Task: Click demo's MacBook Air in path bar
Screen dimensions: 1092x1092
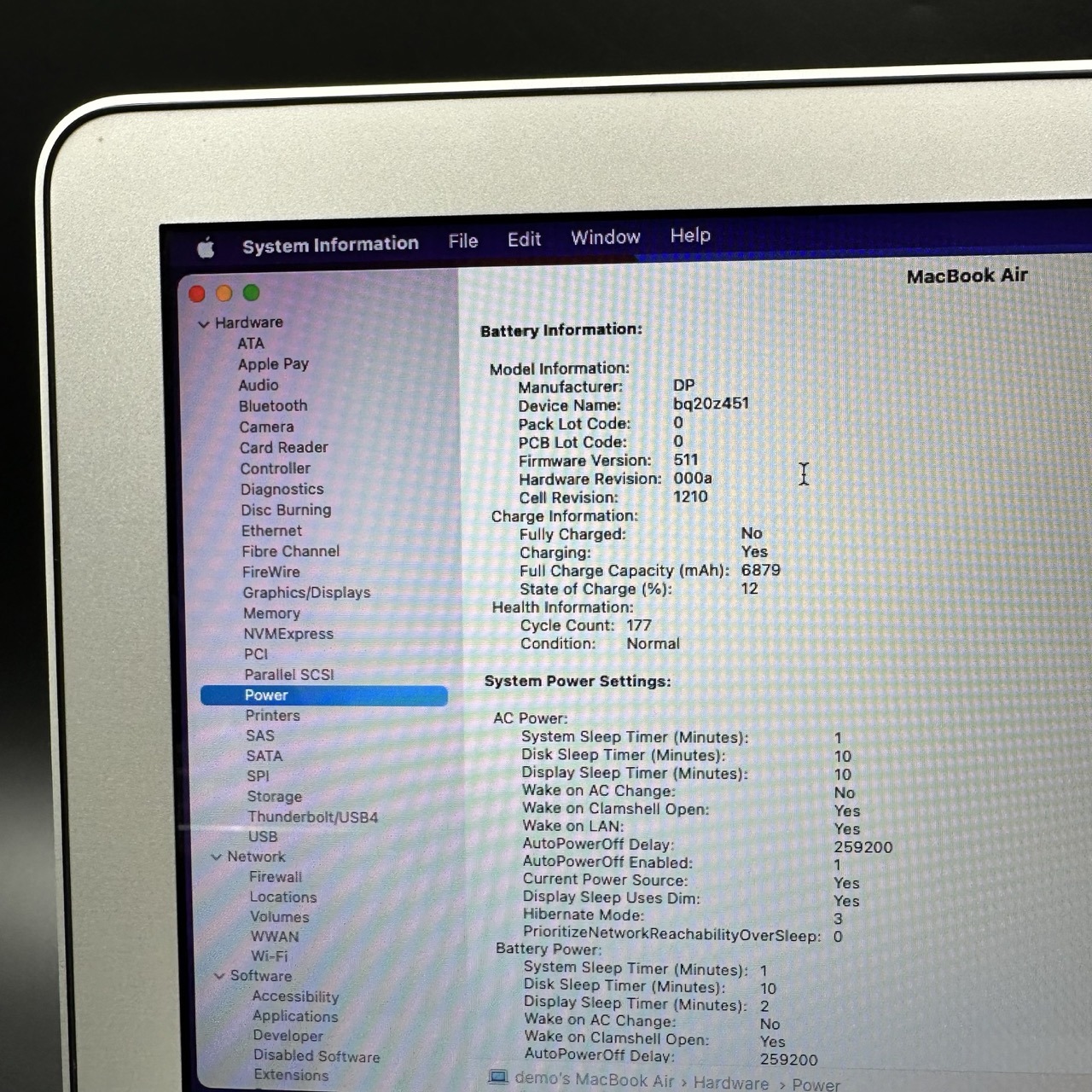Action: point(595,1079)
